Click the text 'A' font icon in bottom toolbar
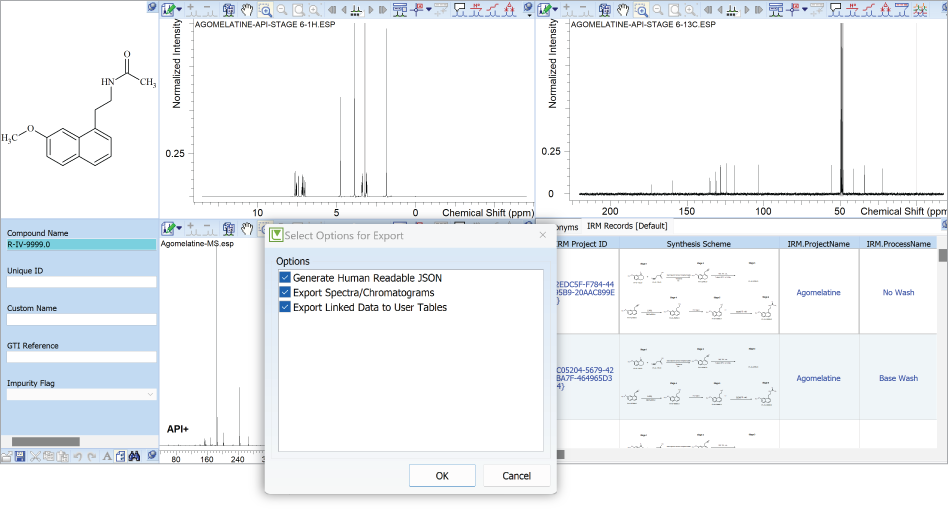Image resolution: width=948 pixels, height=510 pixels. 107,456
